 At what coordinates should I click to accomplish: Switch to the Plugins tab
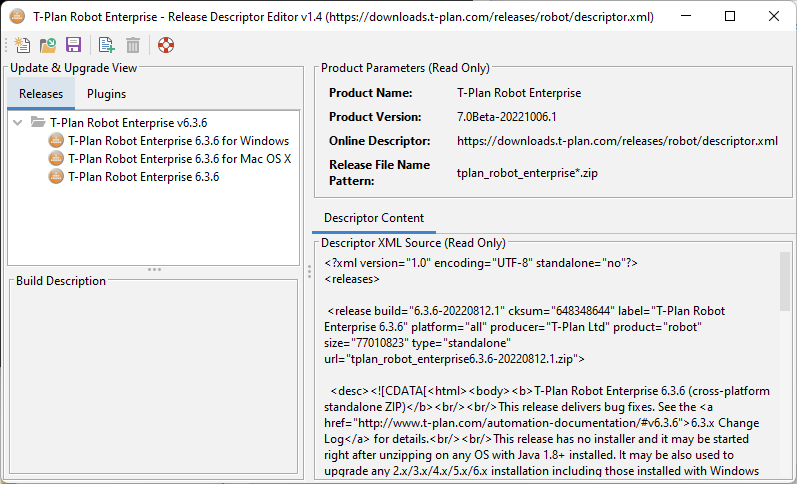click(106, 94)
